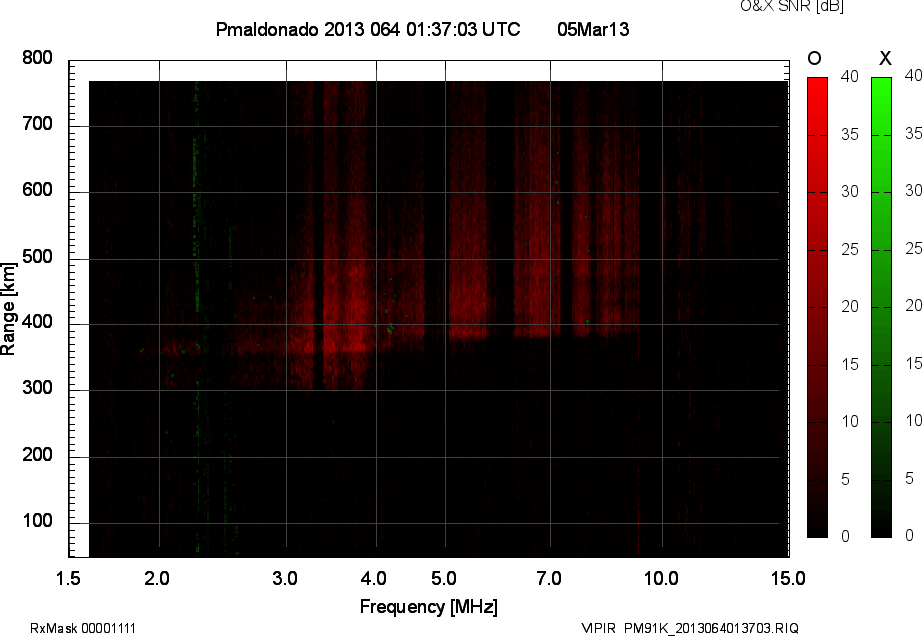Pick the red O-mode color bar

tap(817, 307)
